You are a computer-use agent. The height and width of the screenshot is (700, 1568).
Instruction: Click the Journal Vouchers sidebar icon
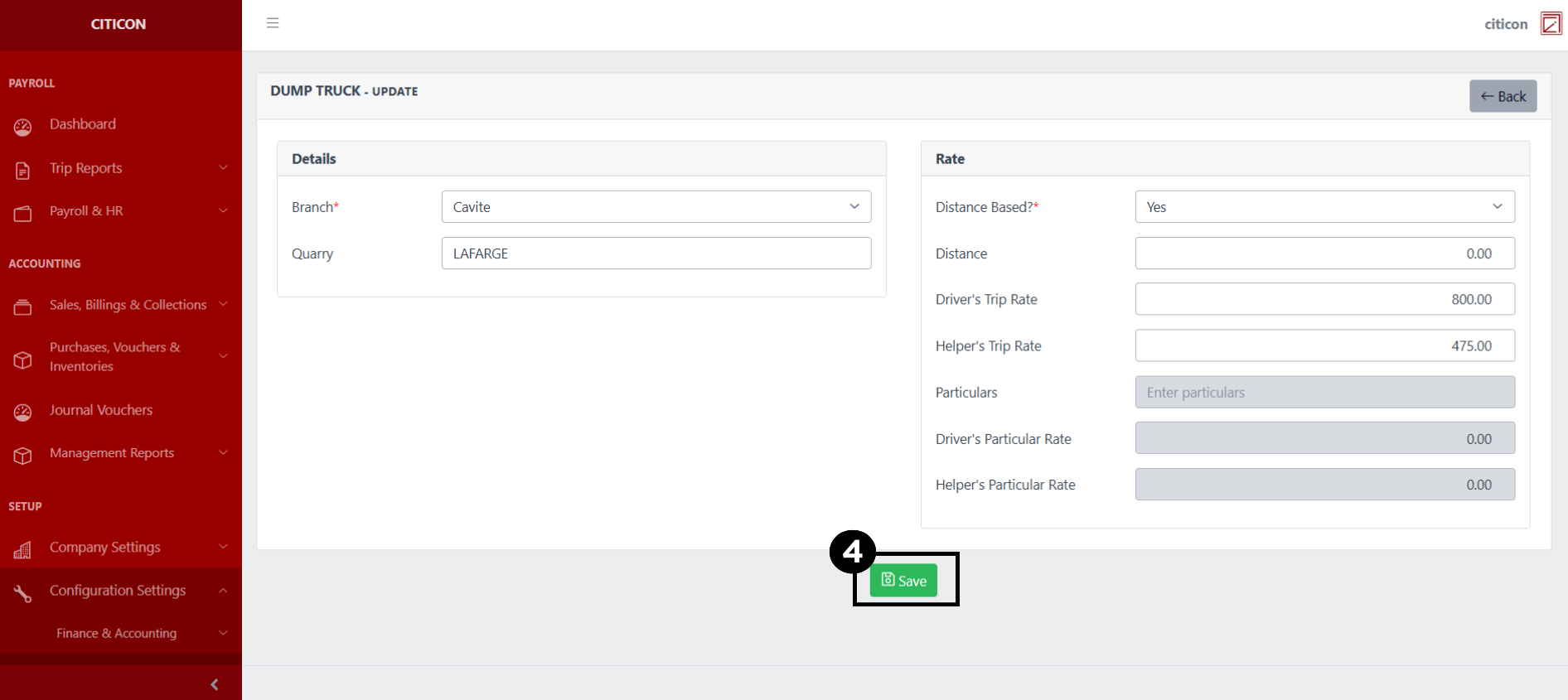tap(22, 413)
